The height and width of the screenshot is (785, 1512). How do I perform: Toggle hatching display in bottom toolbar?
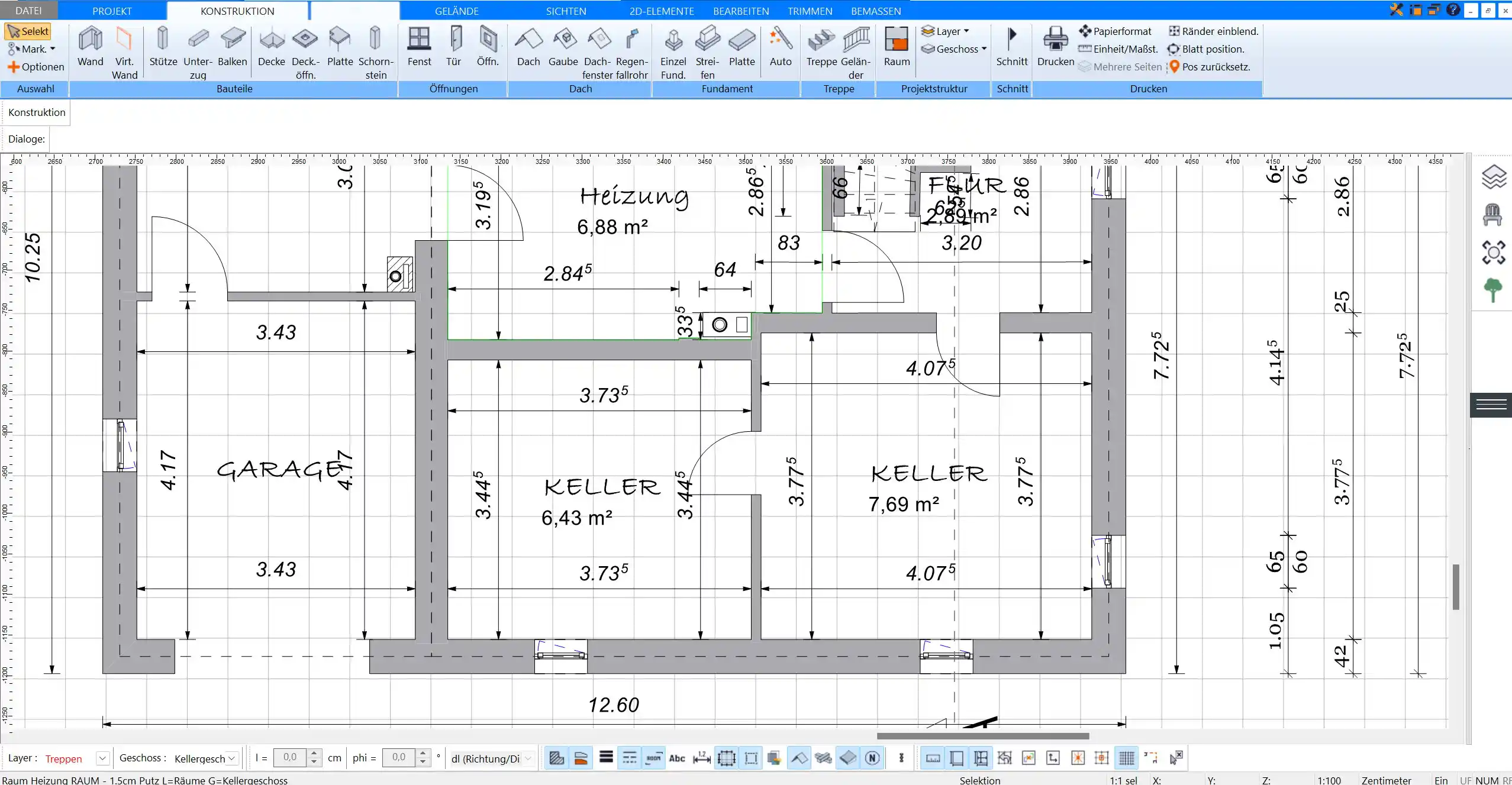click(x=556, y=758)
